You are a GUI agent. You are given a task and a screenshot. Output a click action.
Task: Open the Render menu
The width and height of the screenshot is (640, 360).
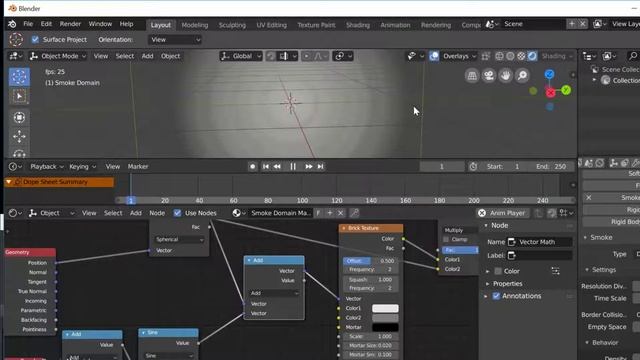70,24
